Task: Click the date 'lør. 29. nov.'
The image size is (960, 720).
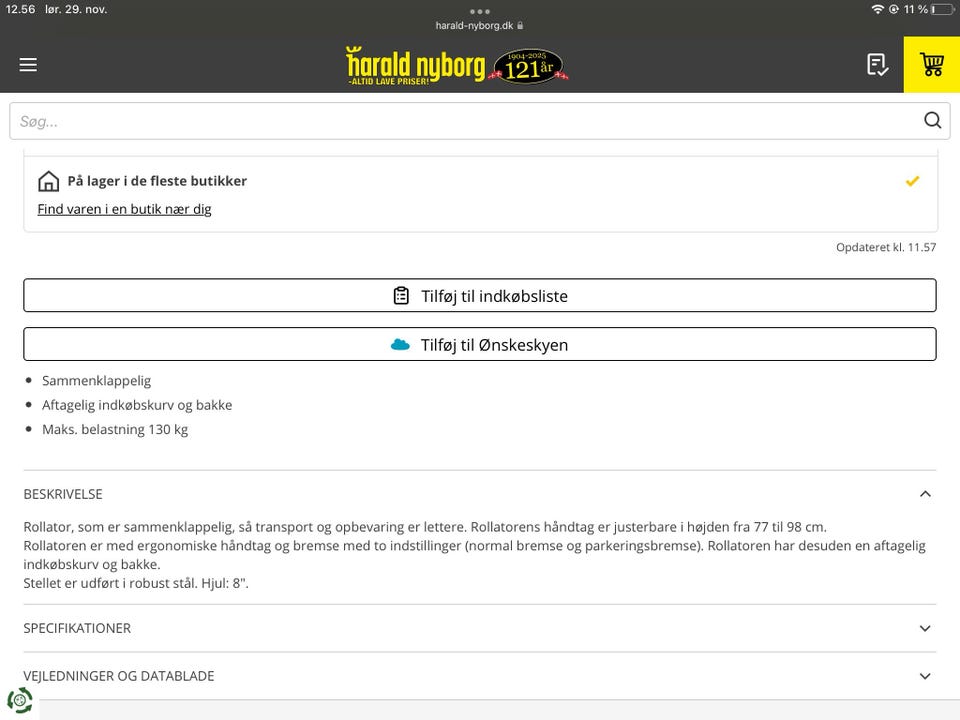Action: tap(76, 9)
